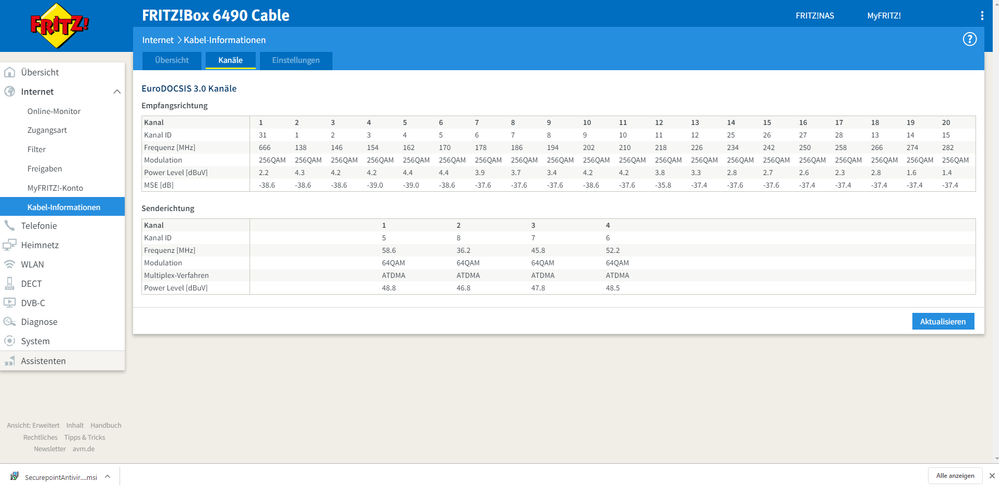Open Zugangsart menu item
The width and height of the screenshot is (999, 489).
pos(47,130)
